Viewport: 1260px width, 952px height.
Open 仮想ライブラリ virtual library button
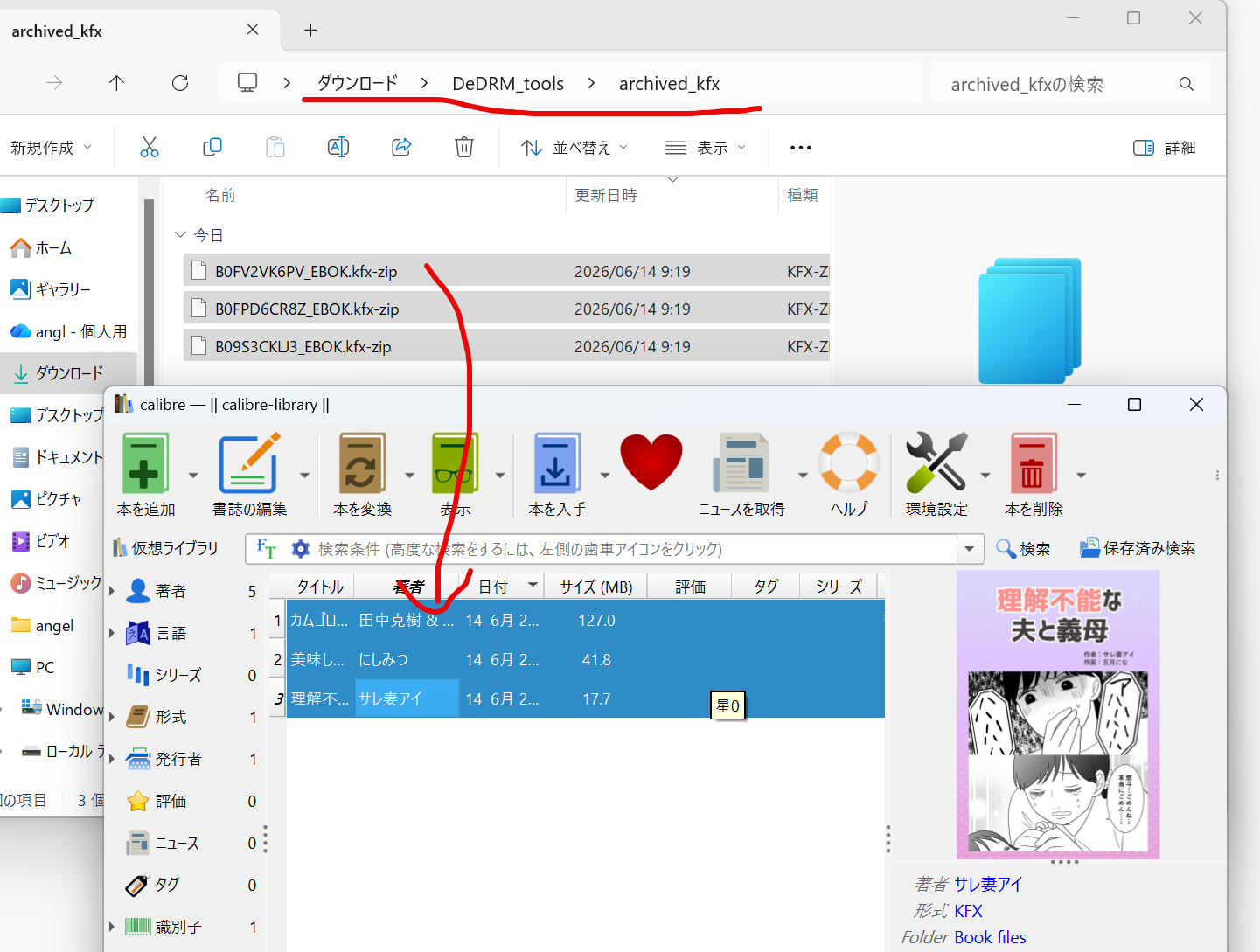(166, 548)
